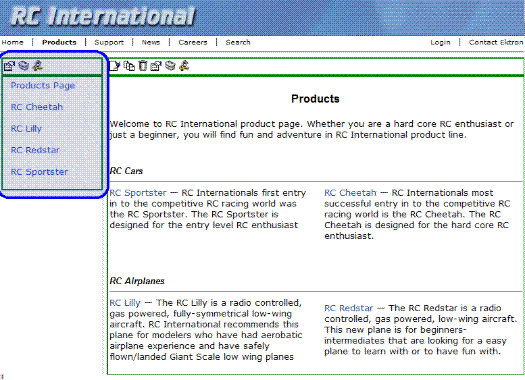Click the RC Airplanes section heading
The image size is (525, 380).
137,281
